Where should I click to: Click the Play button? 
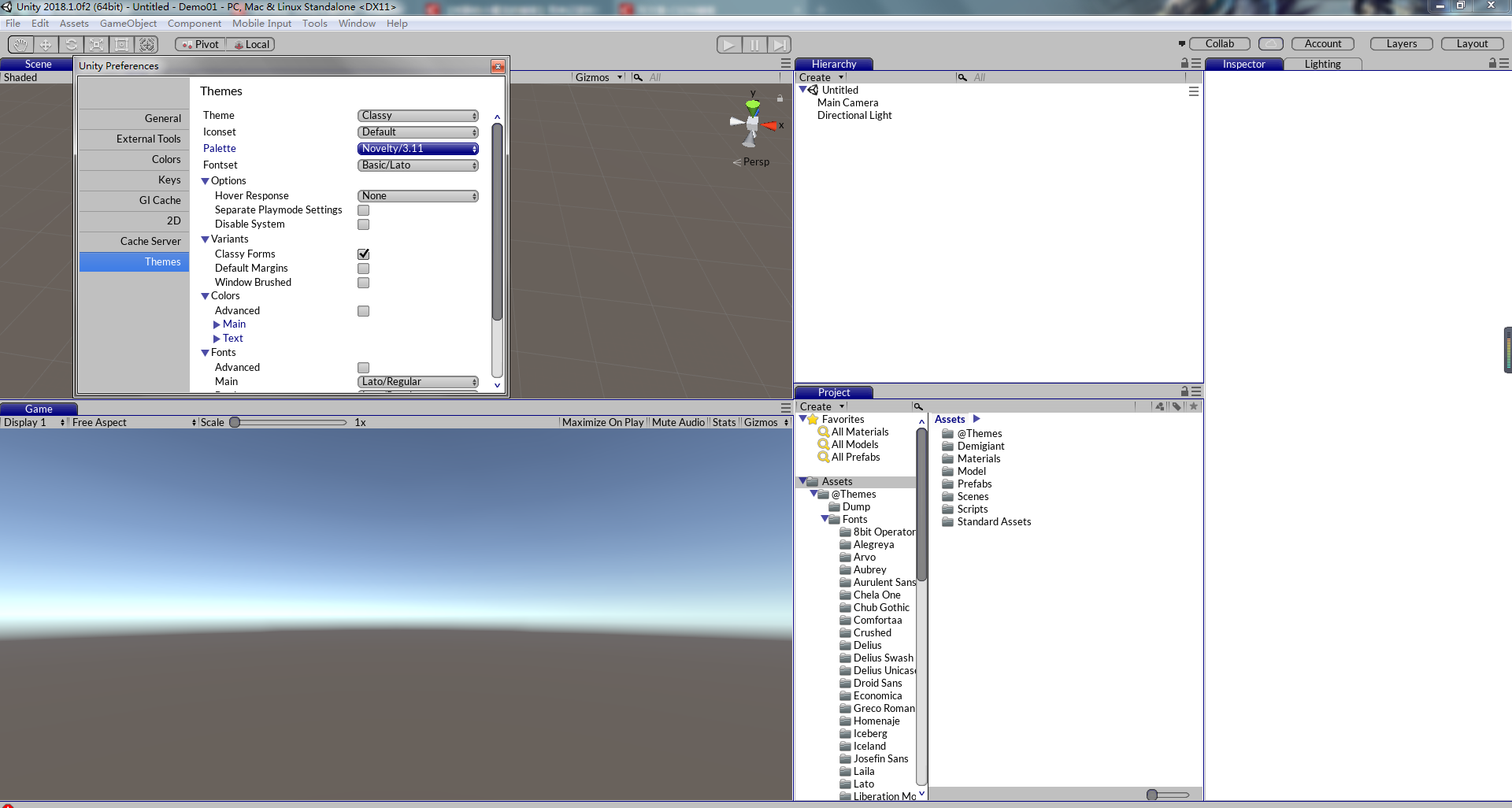728,44
